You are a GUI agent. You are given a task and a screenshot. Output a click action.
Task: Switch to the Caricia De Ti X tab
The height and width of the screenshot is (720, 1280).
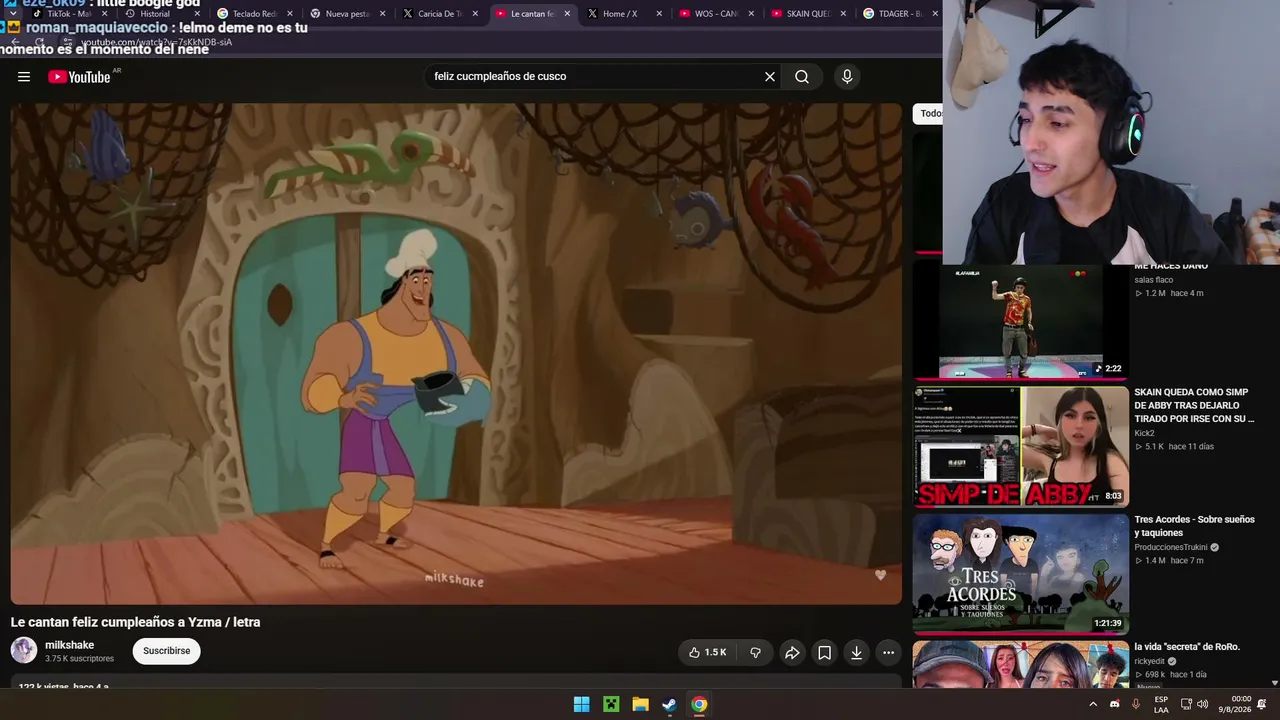click(x=438, y=14)
